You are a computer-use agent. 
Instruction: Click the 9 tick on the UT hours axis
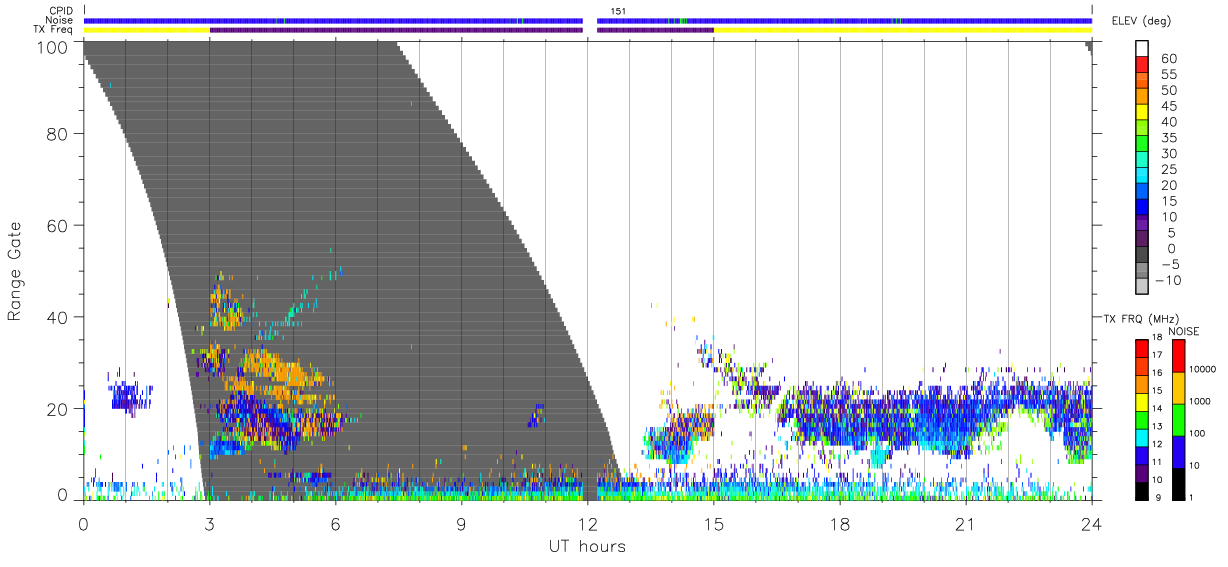461,522
